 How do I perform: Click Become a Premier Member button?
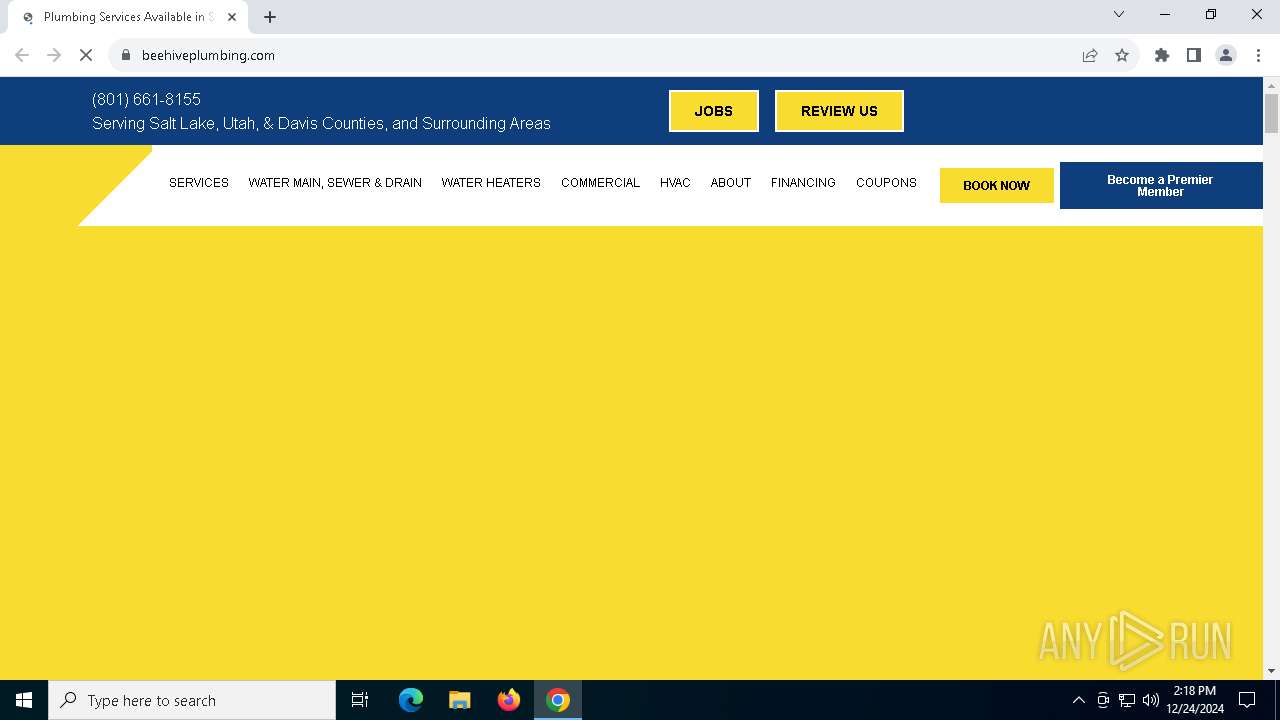coord(1161,185)
